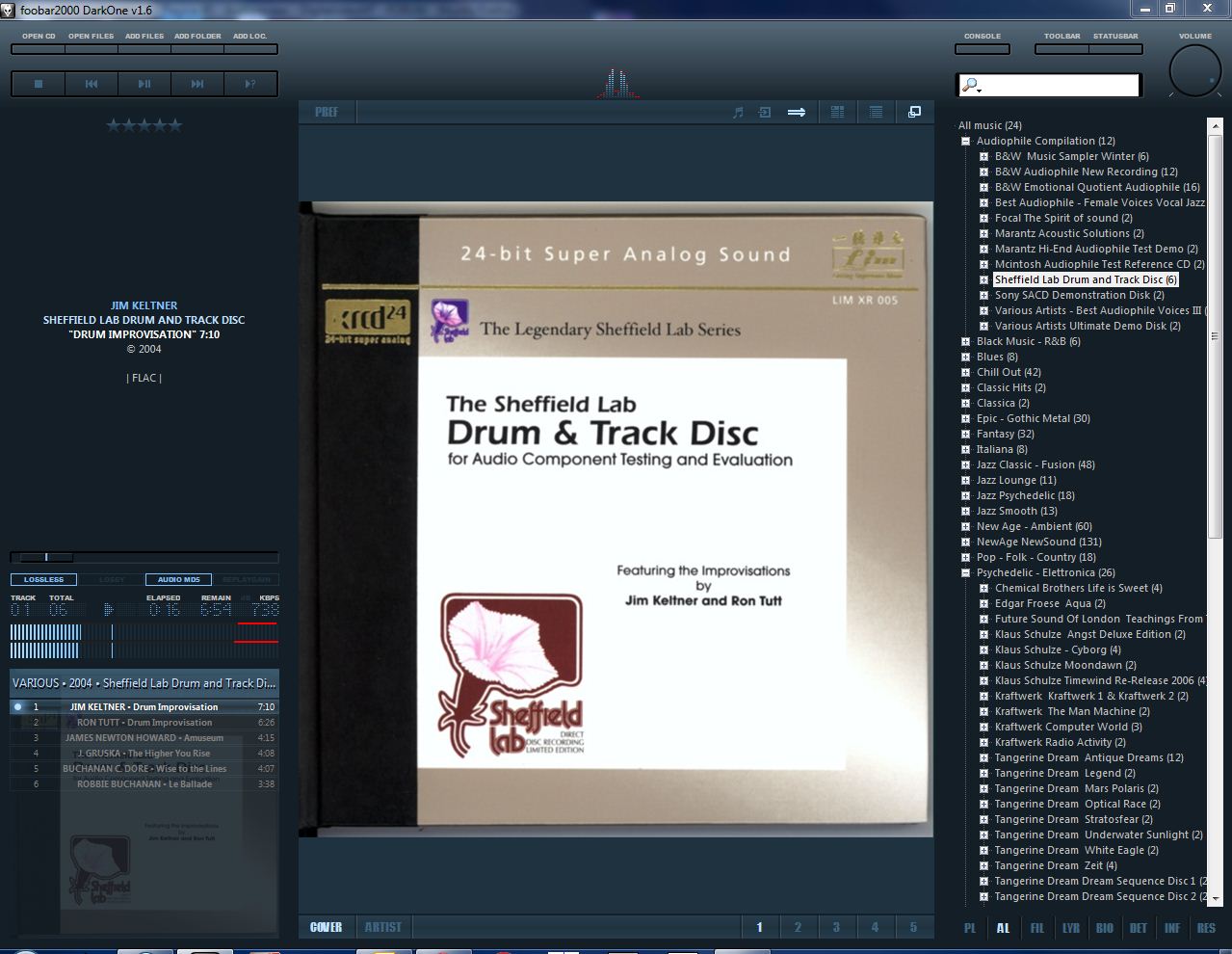
Task: Collapse the Audiophile Compilation node
Action: tap(965, 141)
